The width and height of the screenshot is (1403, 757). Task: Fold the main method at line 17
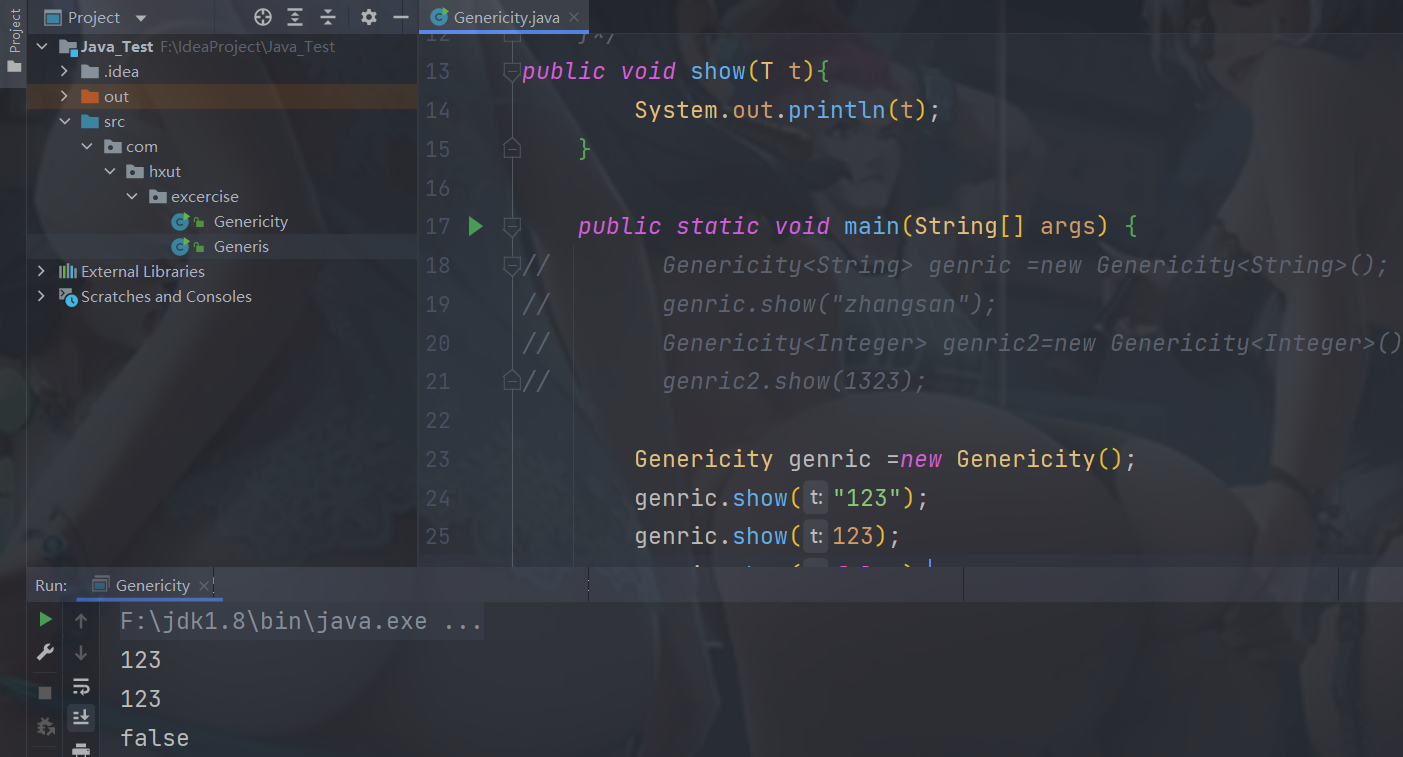pos(512,227)
